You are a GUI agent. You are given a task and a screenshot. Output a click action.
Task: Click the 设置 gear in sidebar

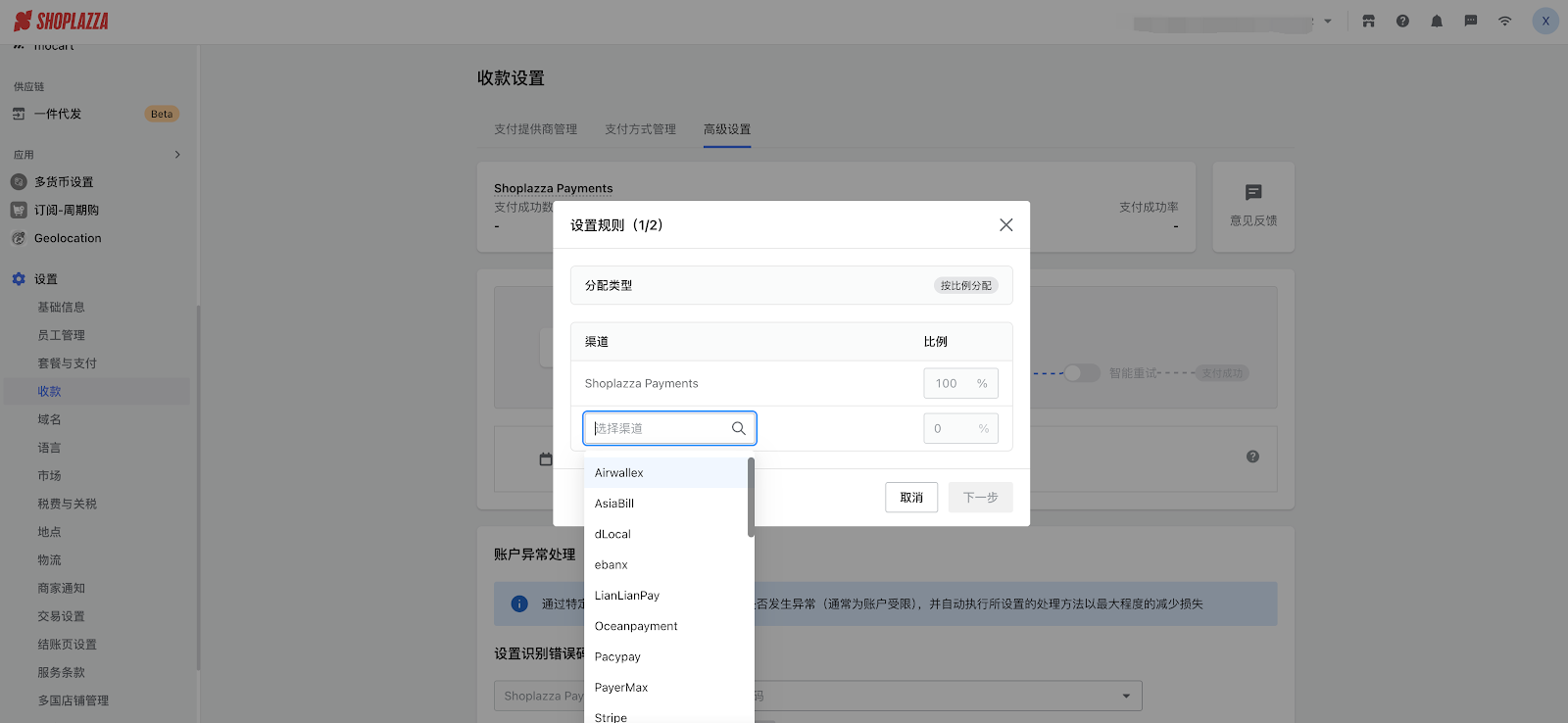pos(19,279)
